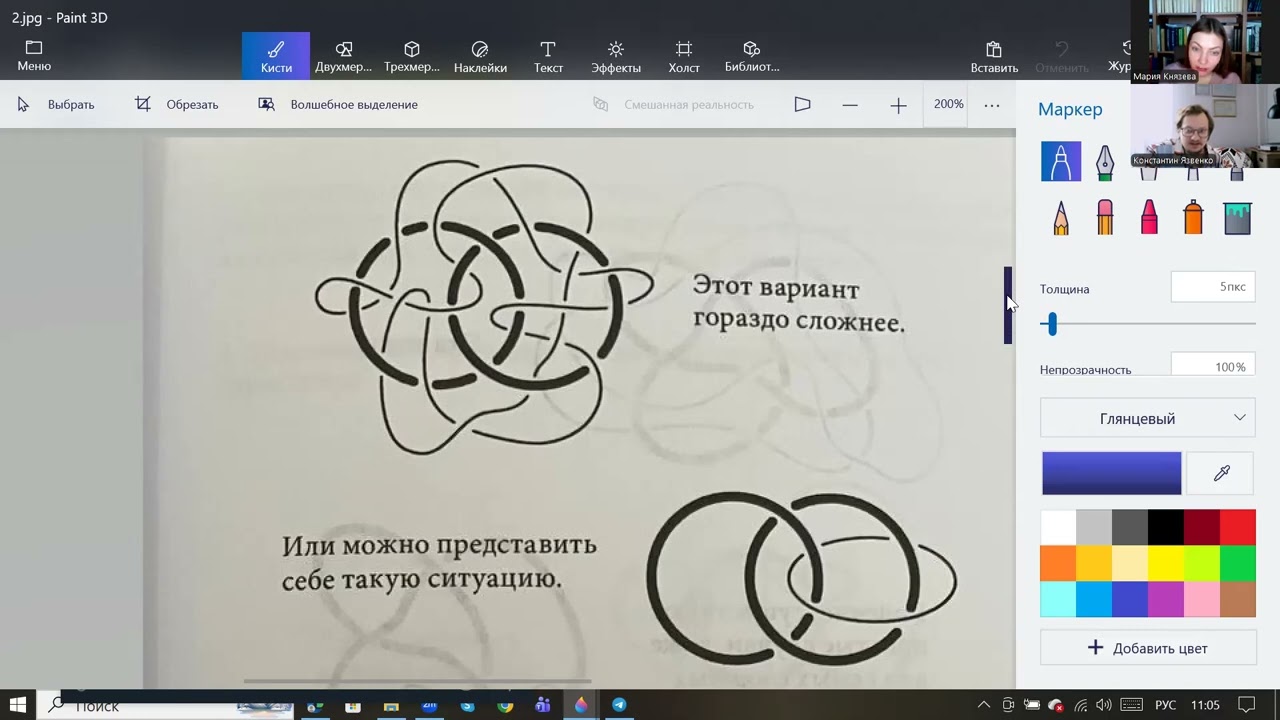Screen dimensions: 1280x720
Task: Open the Холст canvas tab
Action: pyautogui.click(x=684, y=56)
